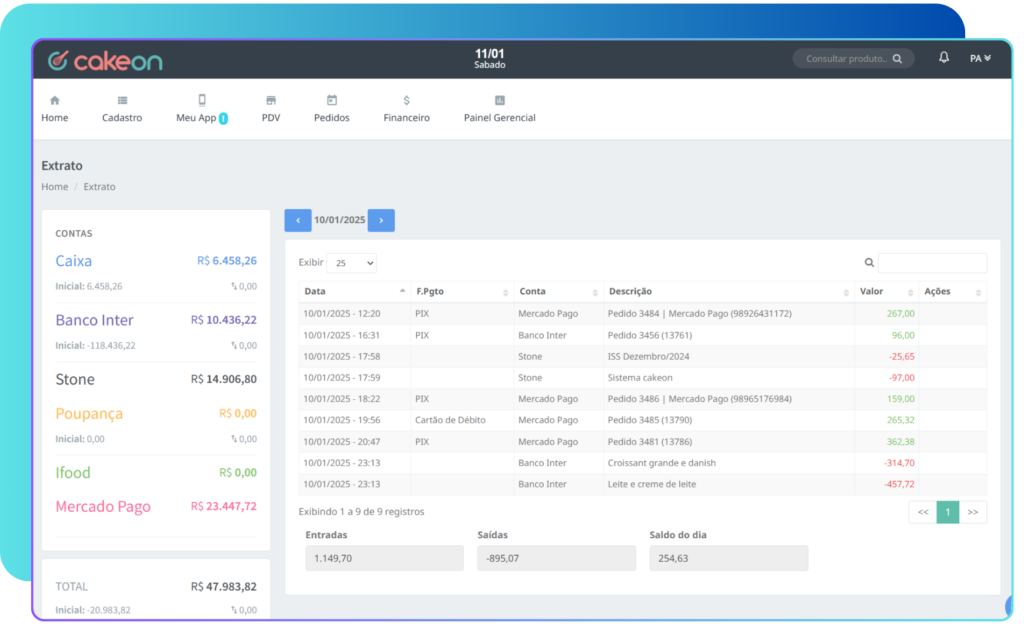
Task: Click the Exibindo 1 a 9 de 9 registros text
Action: (361, 512)
